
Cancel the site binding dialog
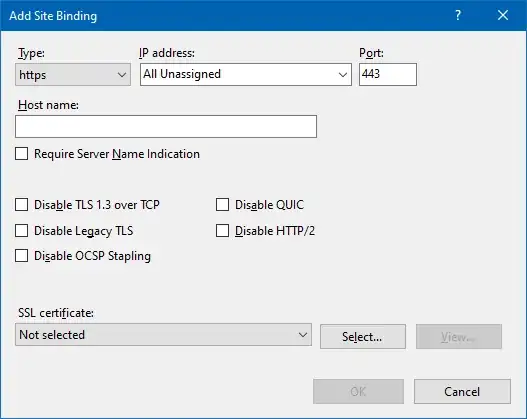pos(462,391)
